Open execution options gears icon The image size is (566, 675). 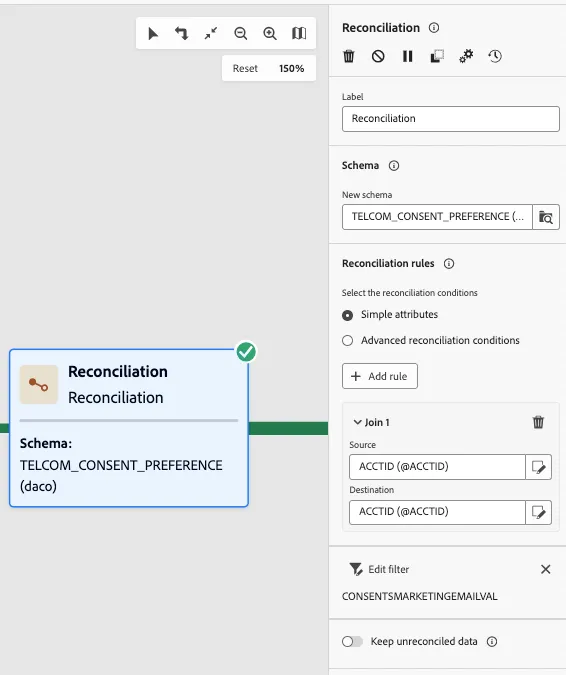[466, 56]
